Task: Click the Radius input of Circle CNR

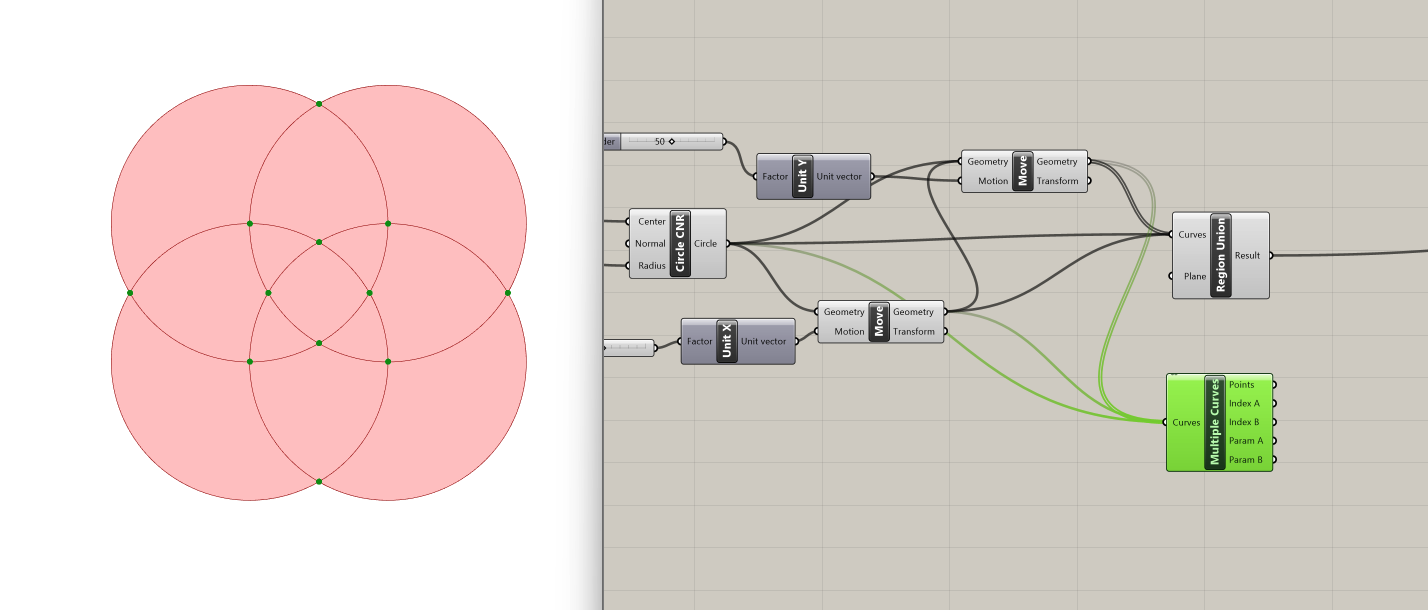Action: [652, 265]
